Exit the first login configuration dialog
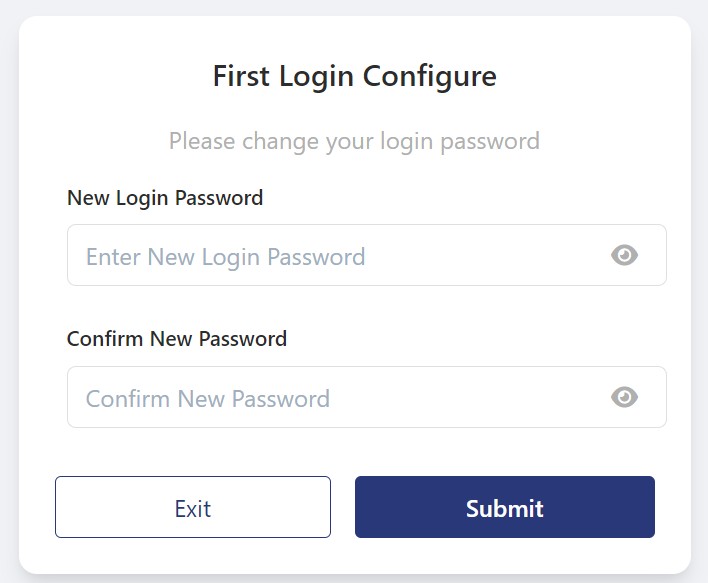708x583 pixels. 192,508
